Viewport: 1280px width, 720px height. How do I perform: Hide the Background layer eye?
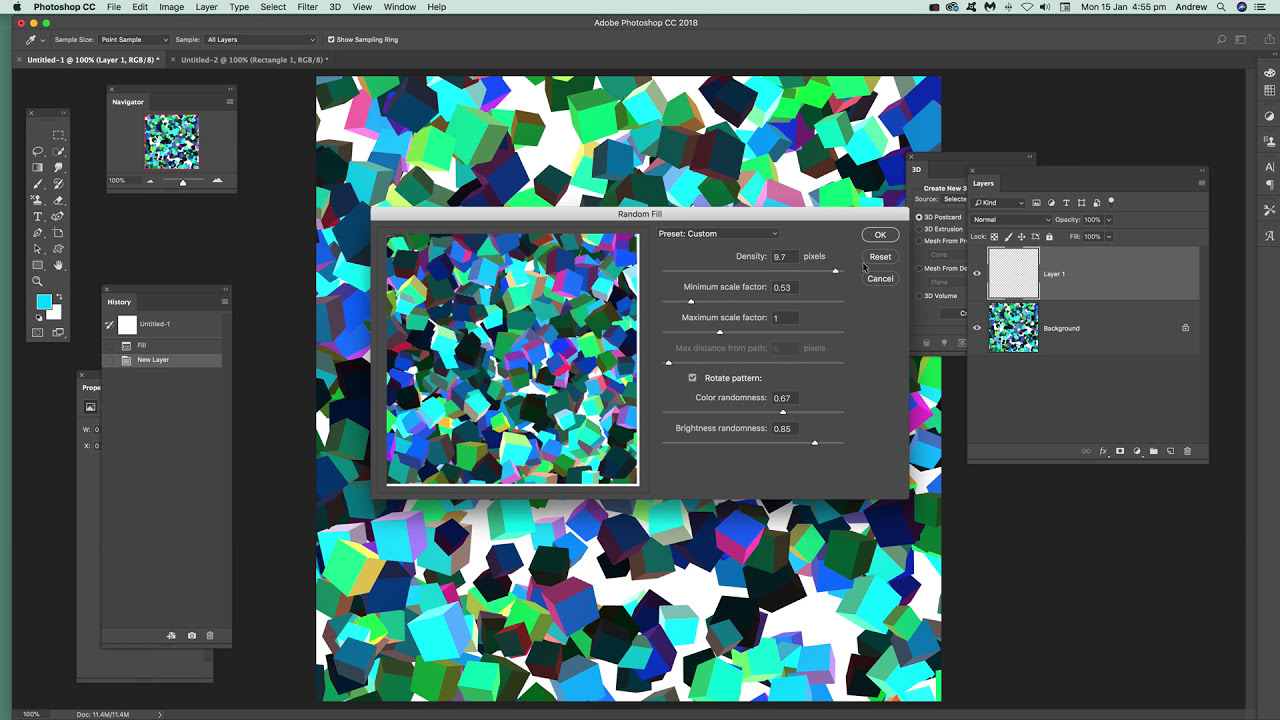pyautogui.click(x=977, y=328)
